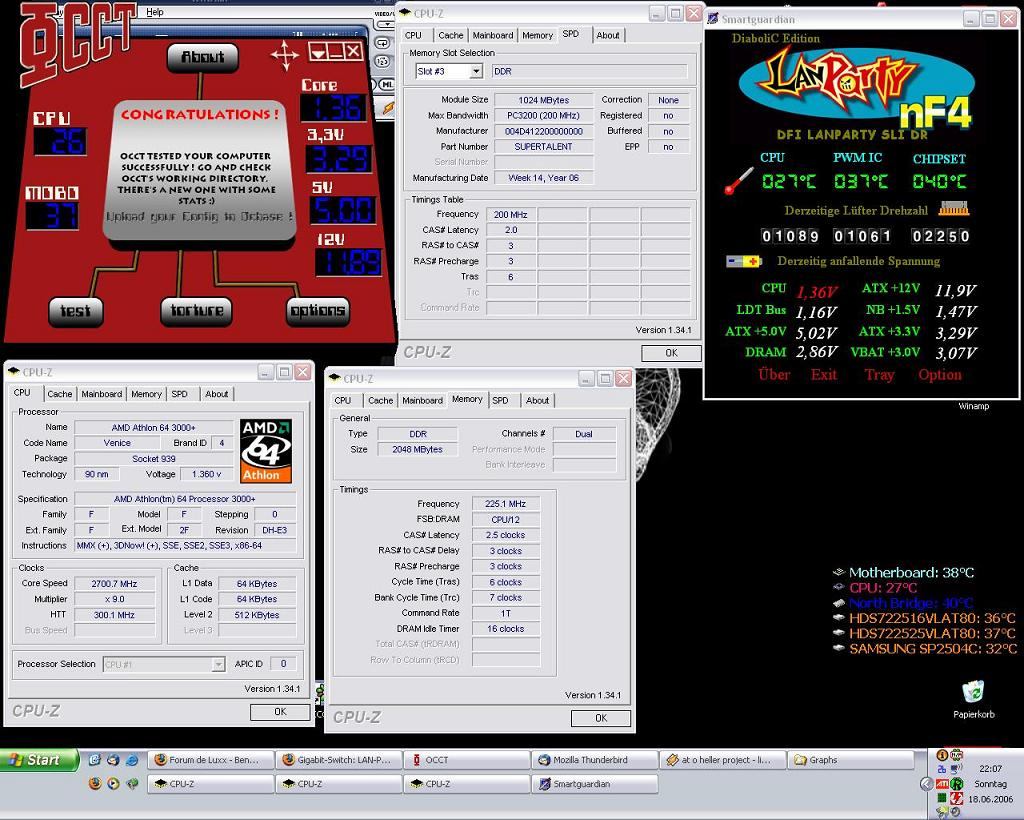Click the Winamp ML button behind OCCT
1024x820 pixels.
[x=387, y=85]
